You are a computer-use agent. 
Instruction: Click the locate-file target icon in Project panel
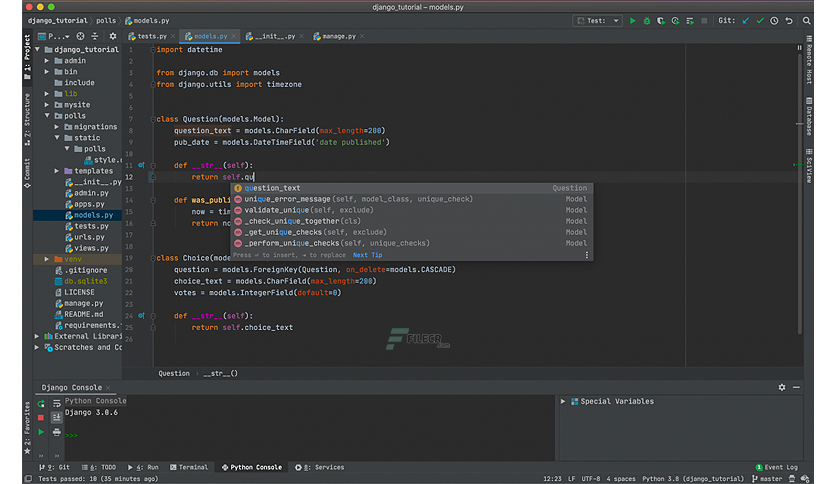80,36
